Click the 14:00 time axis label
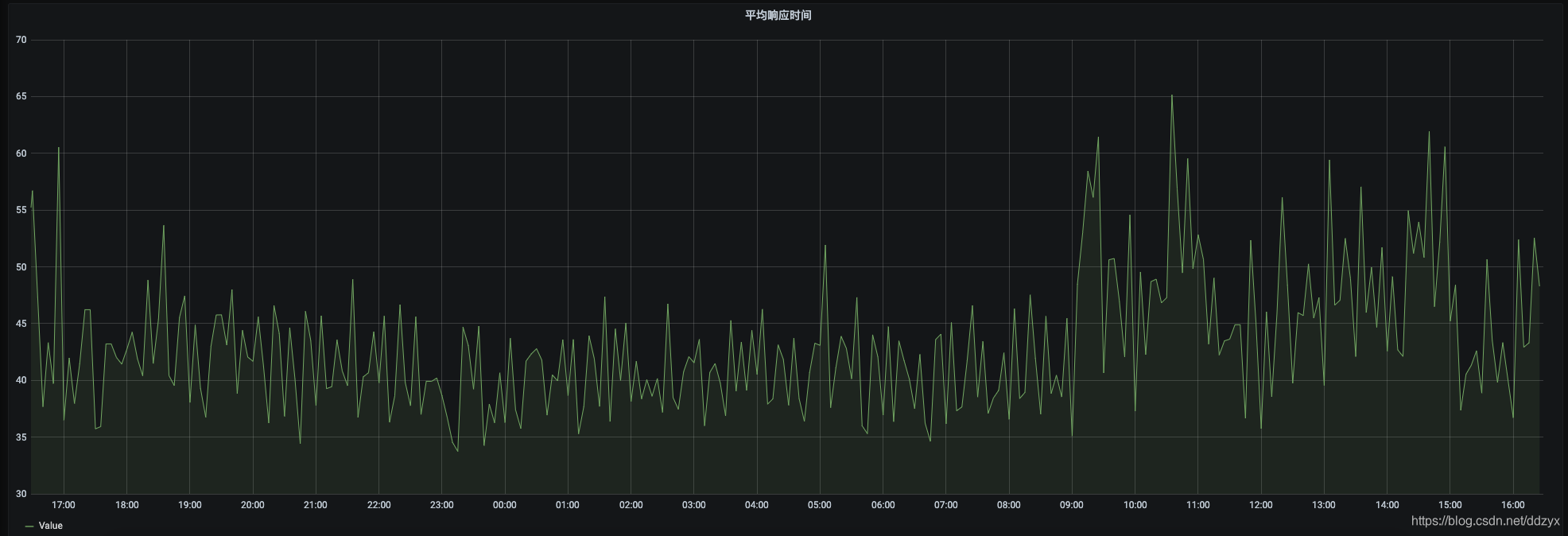 coord(1387,505)
